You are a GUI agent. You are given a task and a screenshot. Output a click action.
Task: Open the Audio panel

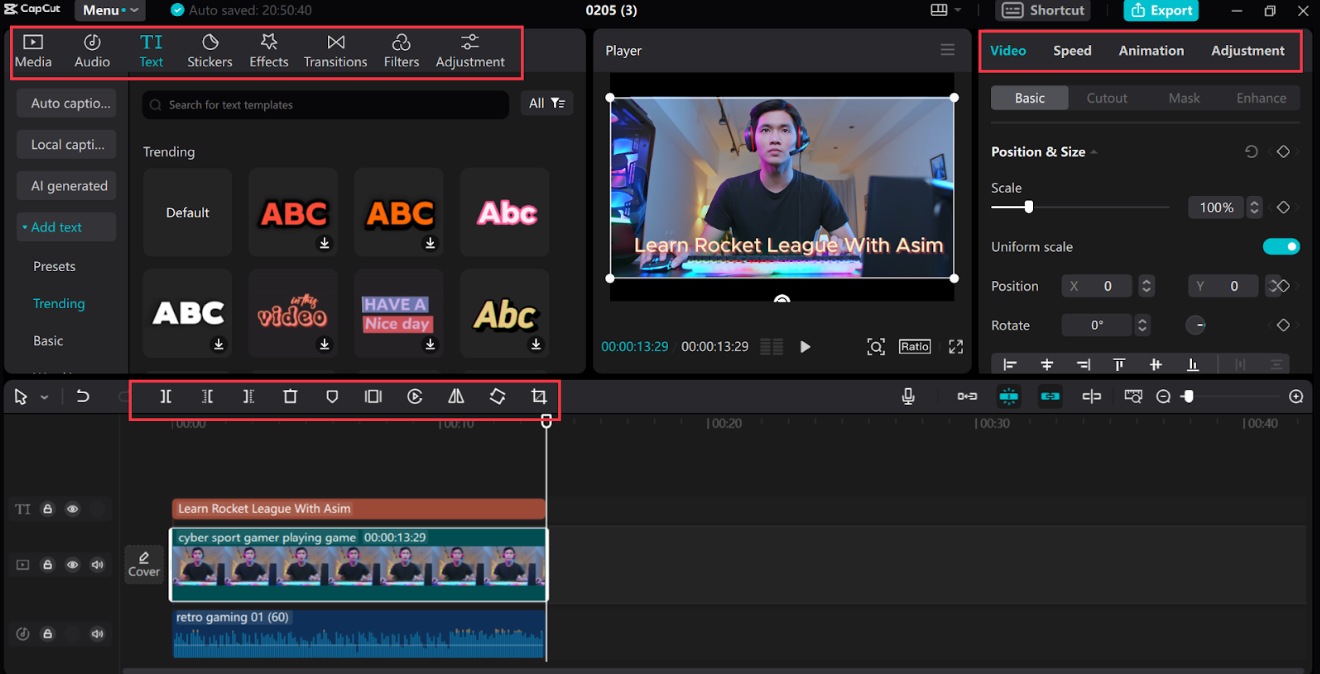coord(92,51)
